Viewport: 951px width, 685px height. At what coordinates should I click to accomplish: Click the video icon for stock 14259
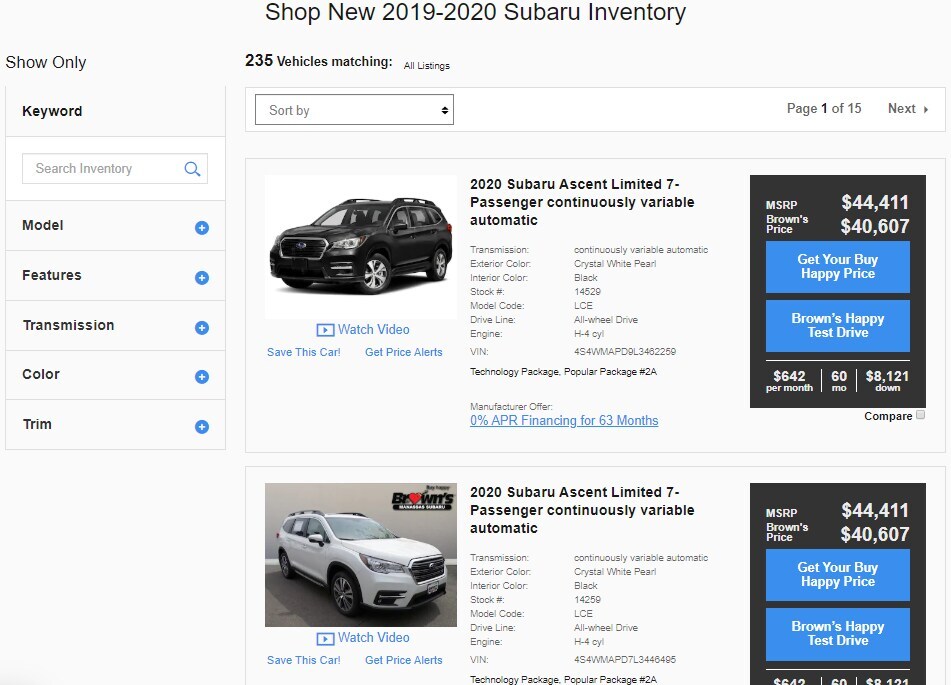tap(325, 638)
